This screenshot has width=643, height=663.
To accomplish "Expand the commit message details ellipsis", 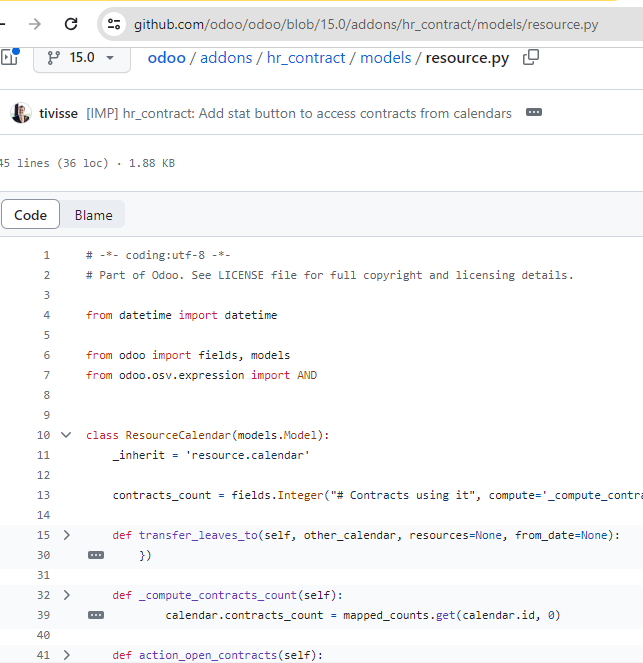I will click(x=534, y=112).
